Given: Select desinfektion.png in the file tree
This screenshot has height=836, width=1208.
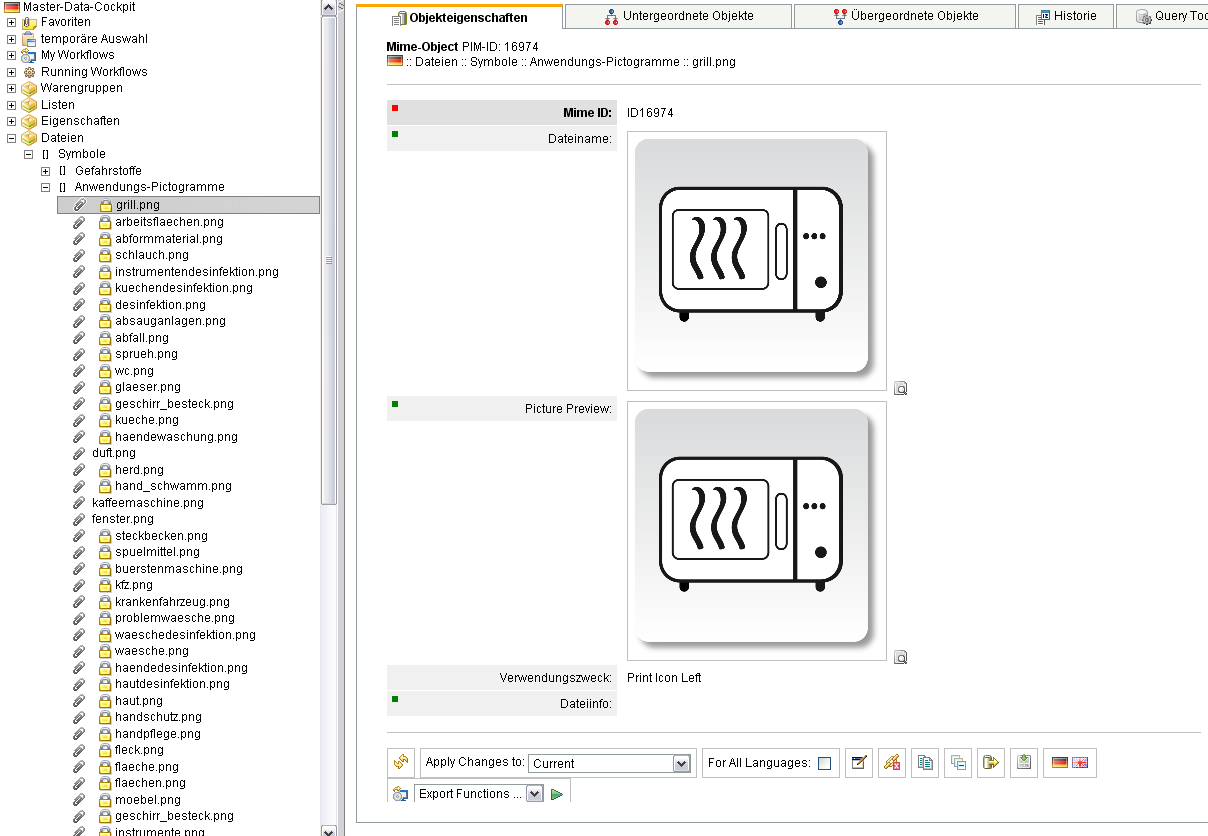Looking at the screenshot, I should pos(160,305).
